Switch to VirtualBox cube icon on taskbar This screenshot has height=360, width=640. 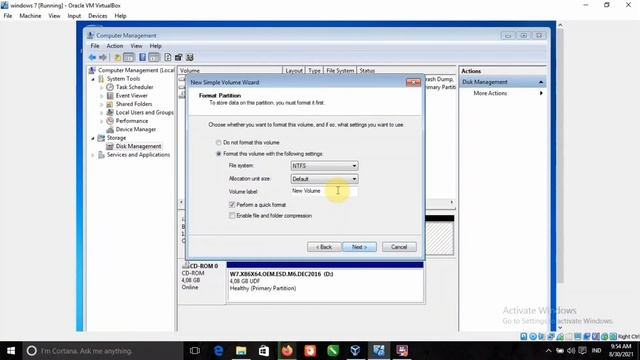[x=356, y=351]
